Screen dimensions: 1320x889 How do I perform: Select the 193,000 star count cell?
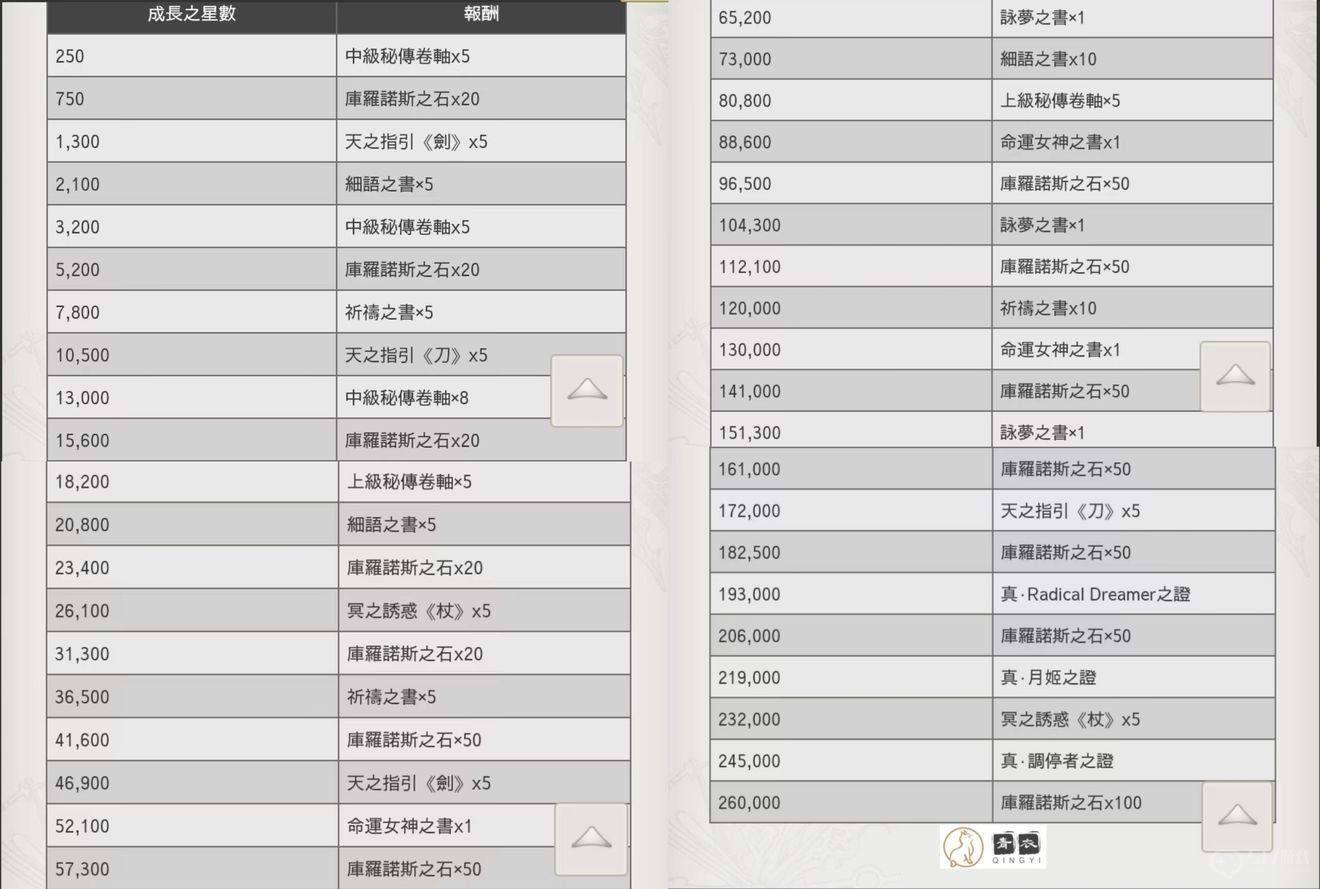pos(851,594)
